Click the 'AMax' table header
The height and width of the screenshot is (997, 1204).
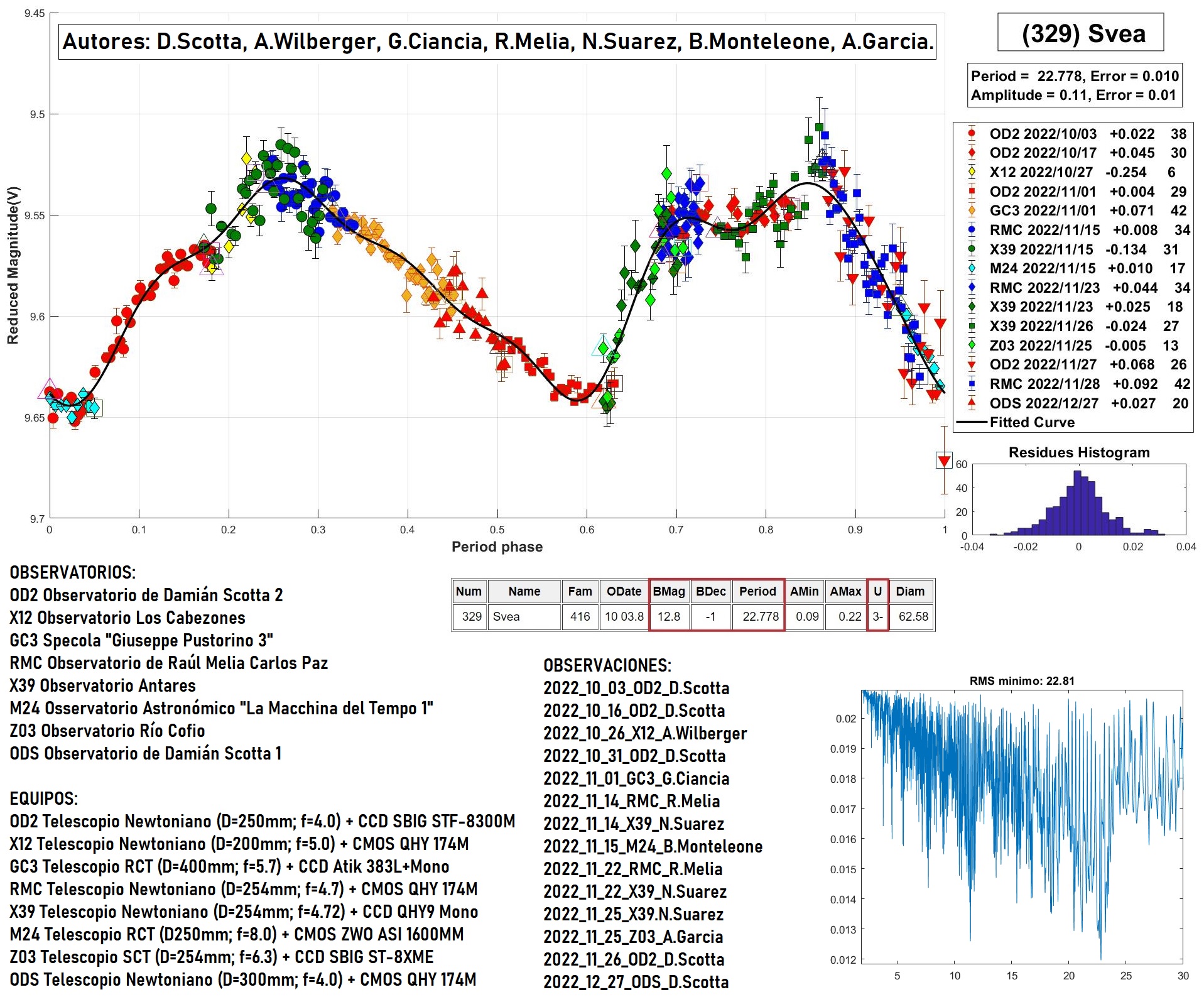pos(845,591)
